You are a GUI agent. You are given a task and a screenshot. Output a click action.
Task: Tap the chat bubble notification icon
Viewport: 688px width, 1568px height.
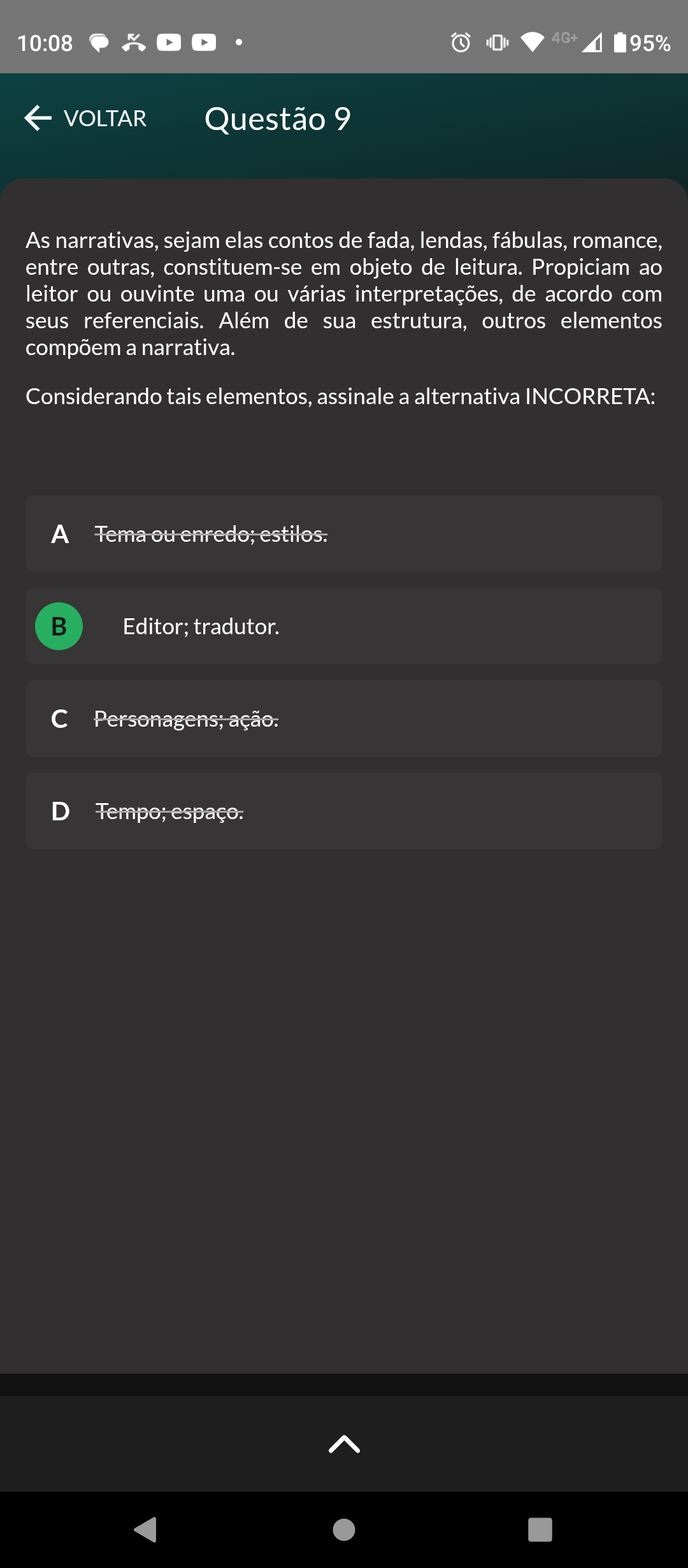click(x=99, y=43)
